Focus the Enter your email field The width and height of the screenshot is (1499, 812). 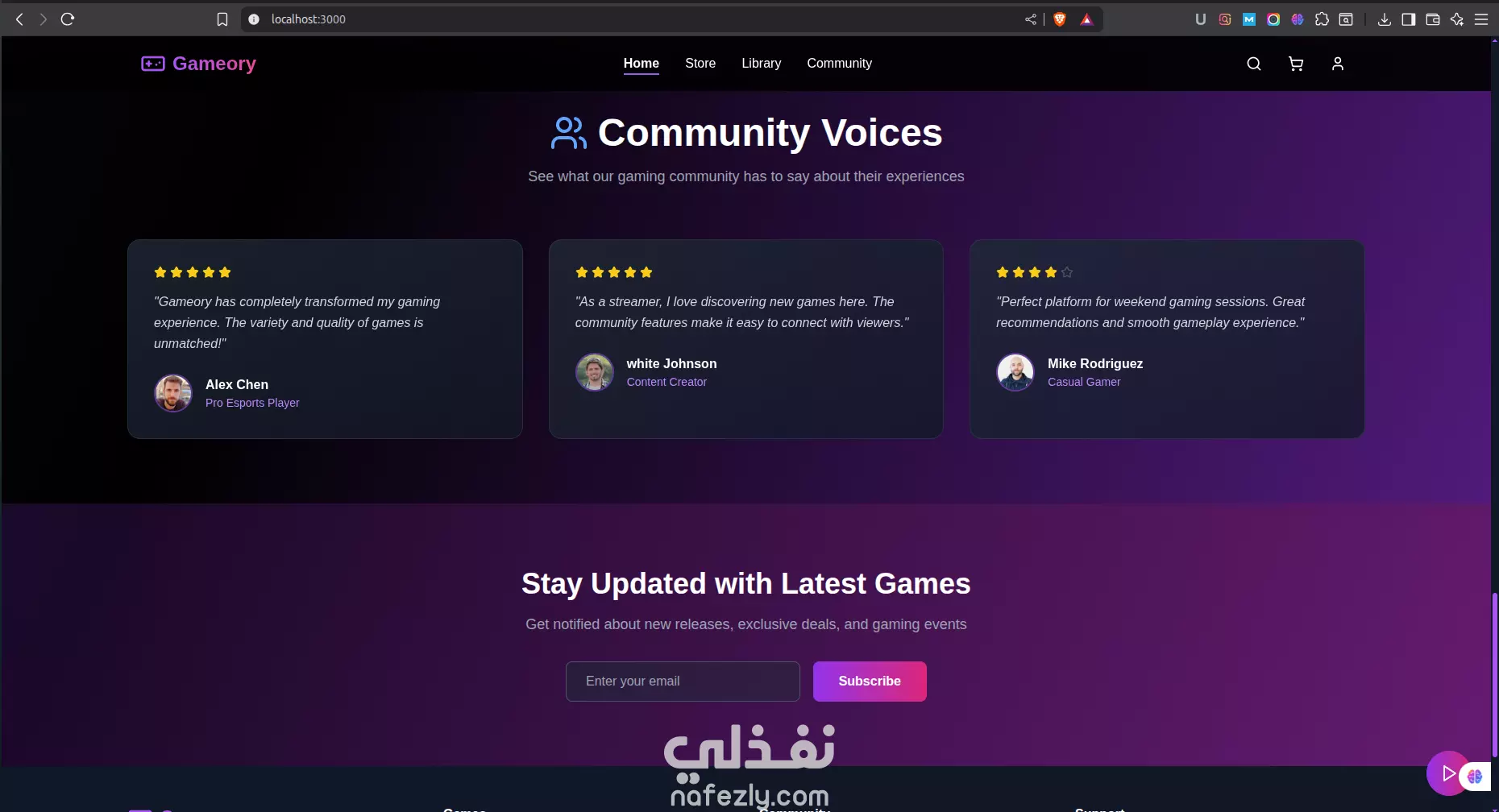point(683,681)
